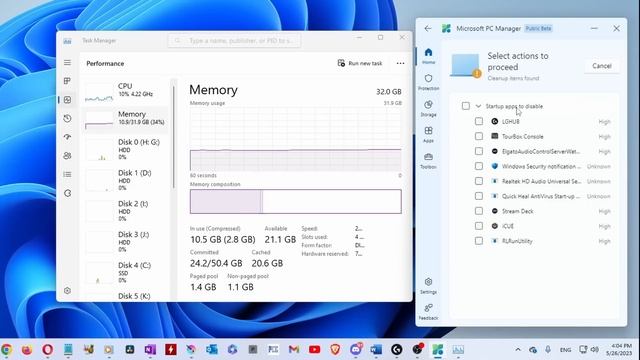Open Services icon in Task Manager sidebar

(x=67, y=193)
